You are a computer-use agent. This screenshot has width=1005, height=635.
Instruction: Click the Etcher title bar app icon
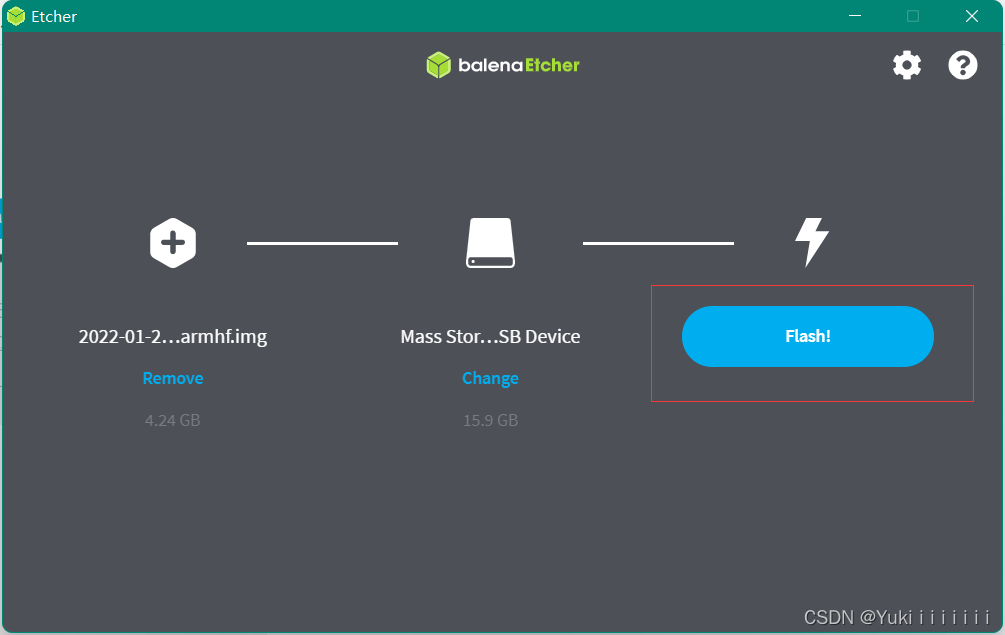16,16
